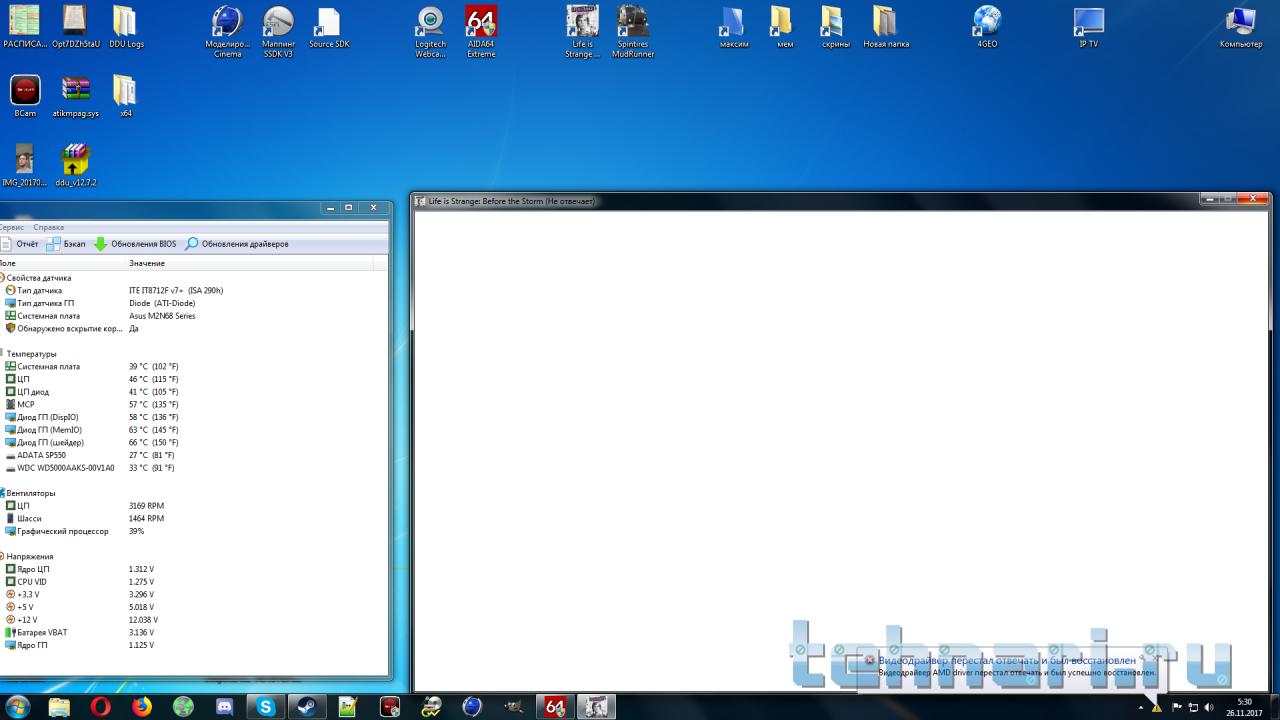Select the Source SDK desktop icon
1280x720 pixels.
328,28
